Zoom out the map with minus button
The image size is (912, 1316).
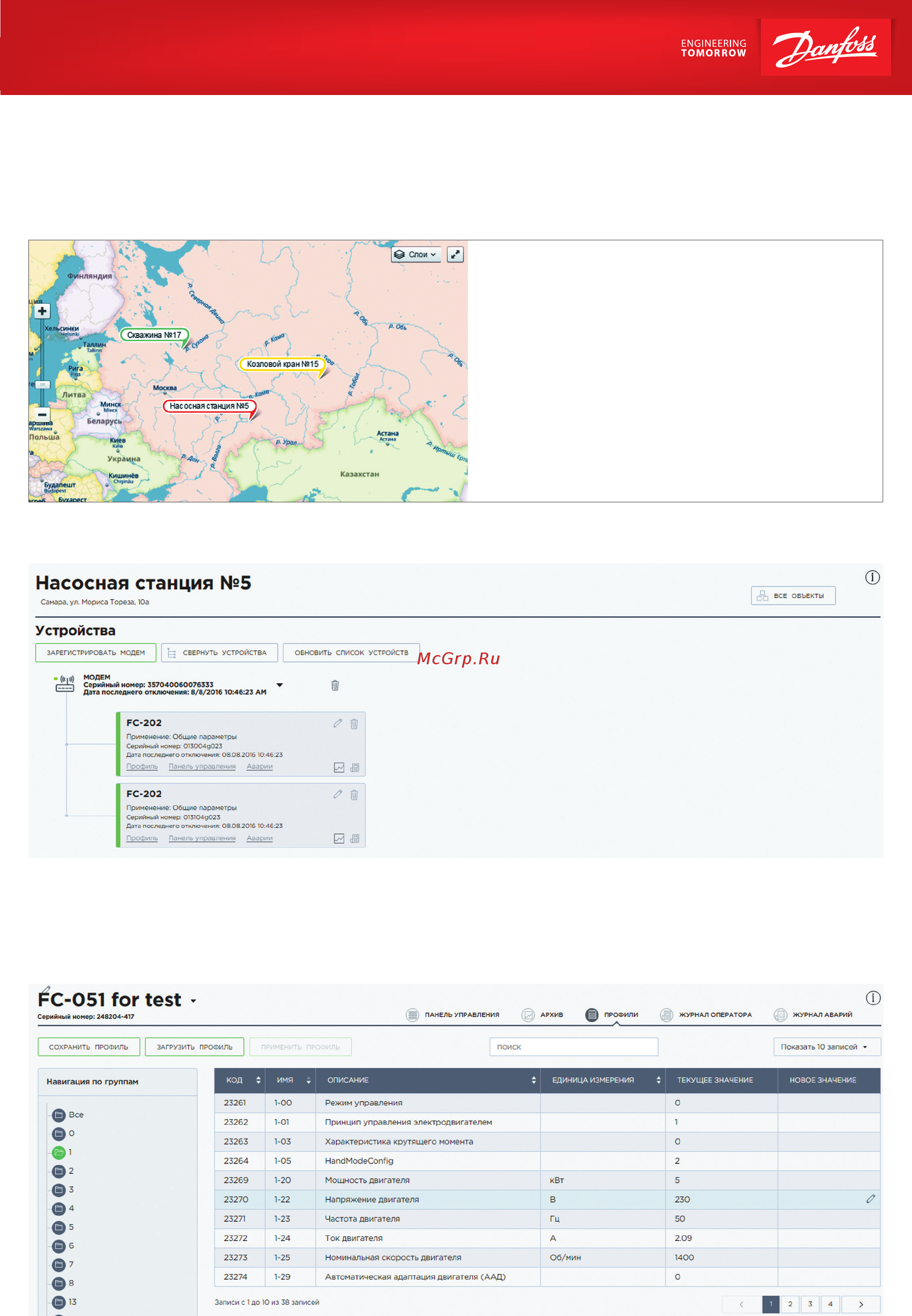pos(42,414)
